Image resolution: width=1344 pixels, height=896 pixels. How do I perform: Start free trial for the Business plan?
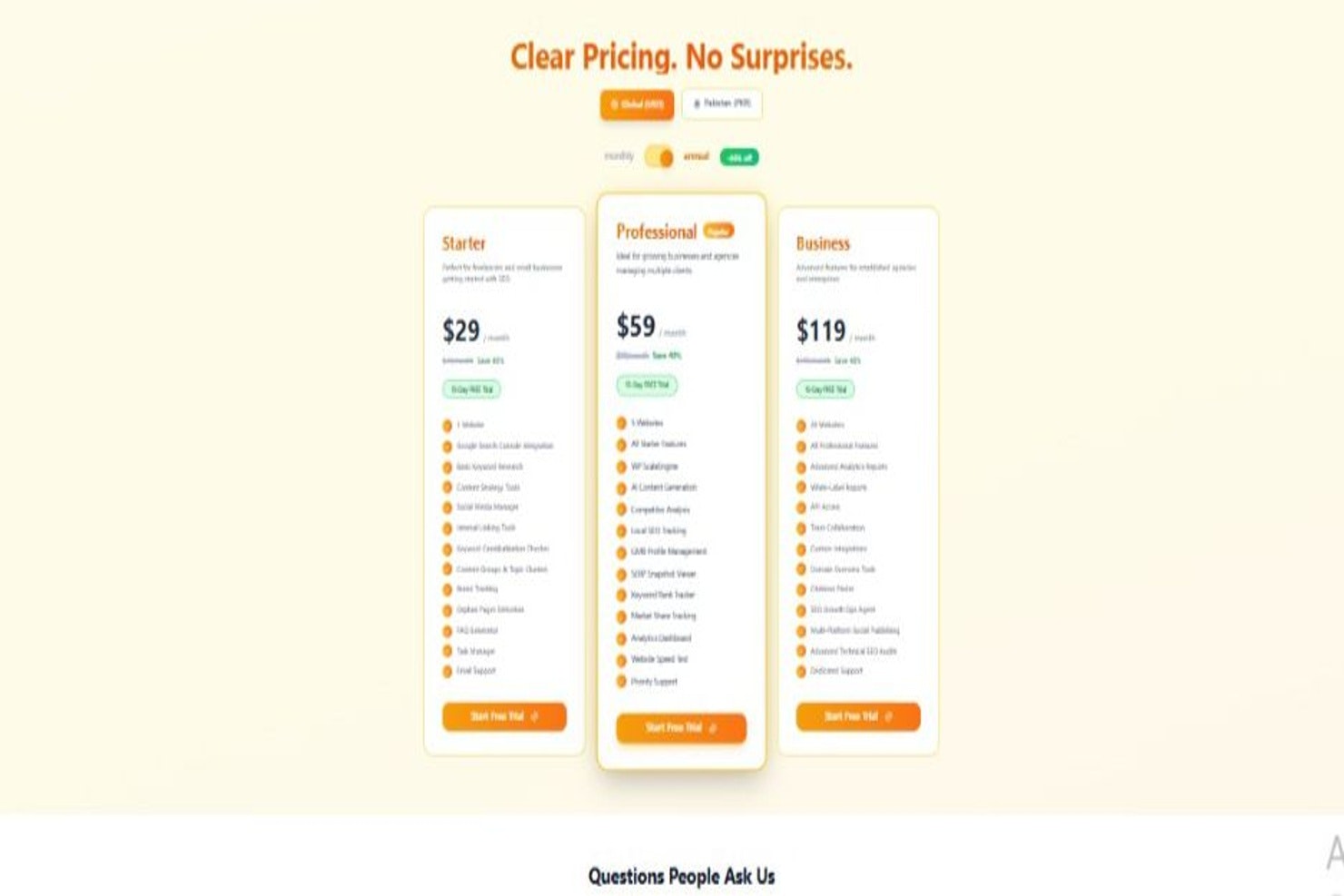click(x=858, y=717)
